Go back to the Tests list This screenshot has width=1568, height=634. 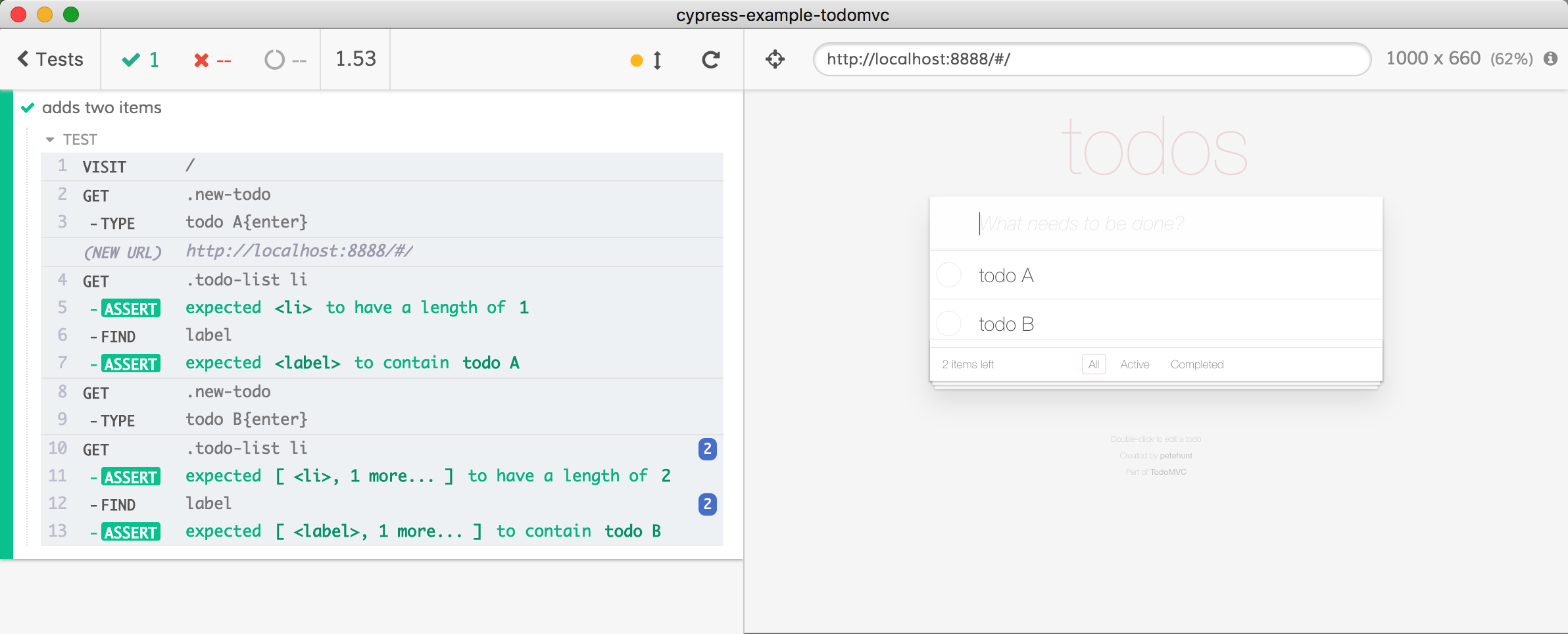[x=51, y=59]
